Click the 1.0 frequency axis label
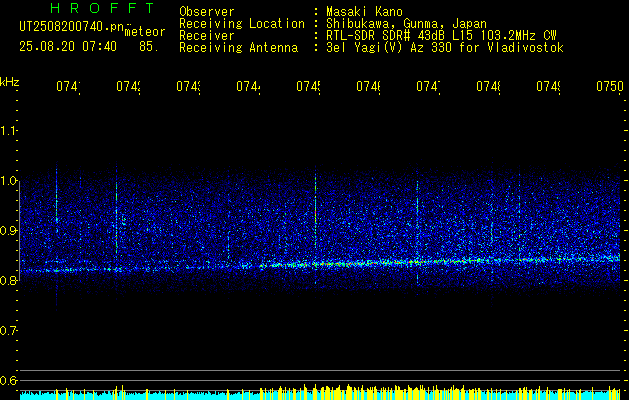Image resolution: width=629 pixels, height=400 pixels. coord(8,181)
